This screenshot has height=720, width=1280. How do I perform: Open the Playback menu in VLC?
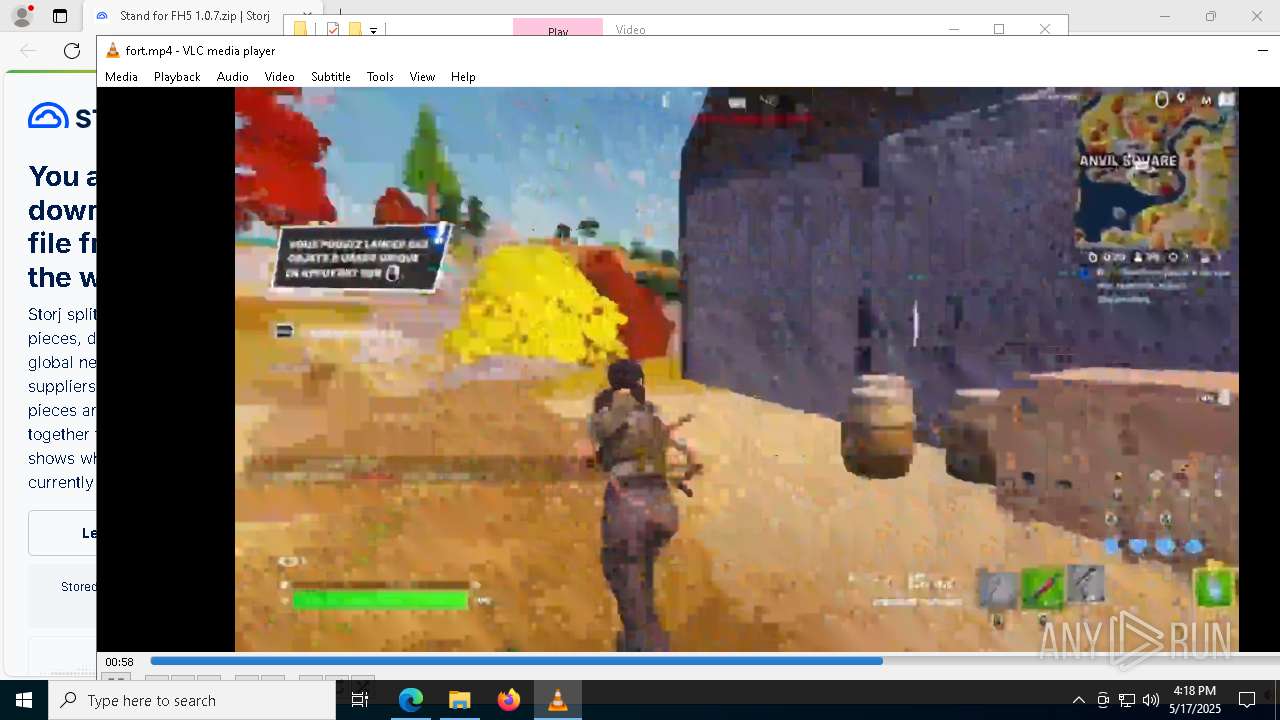[177, 77]
